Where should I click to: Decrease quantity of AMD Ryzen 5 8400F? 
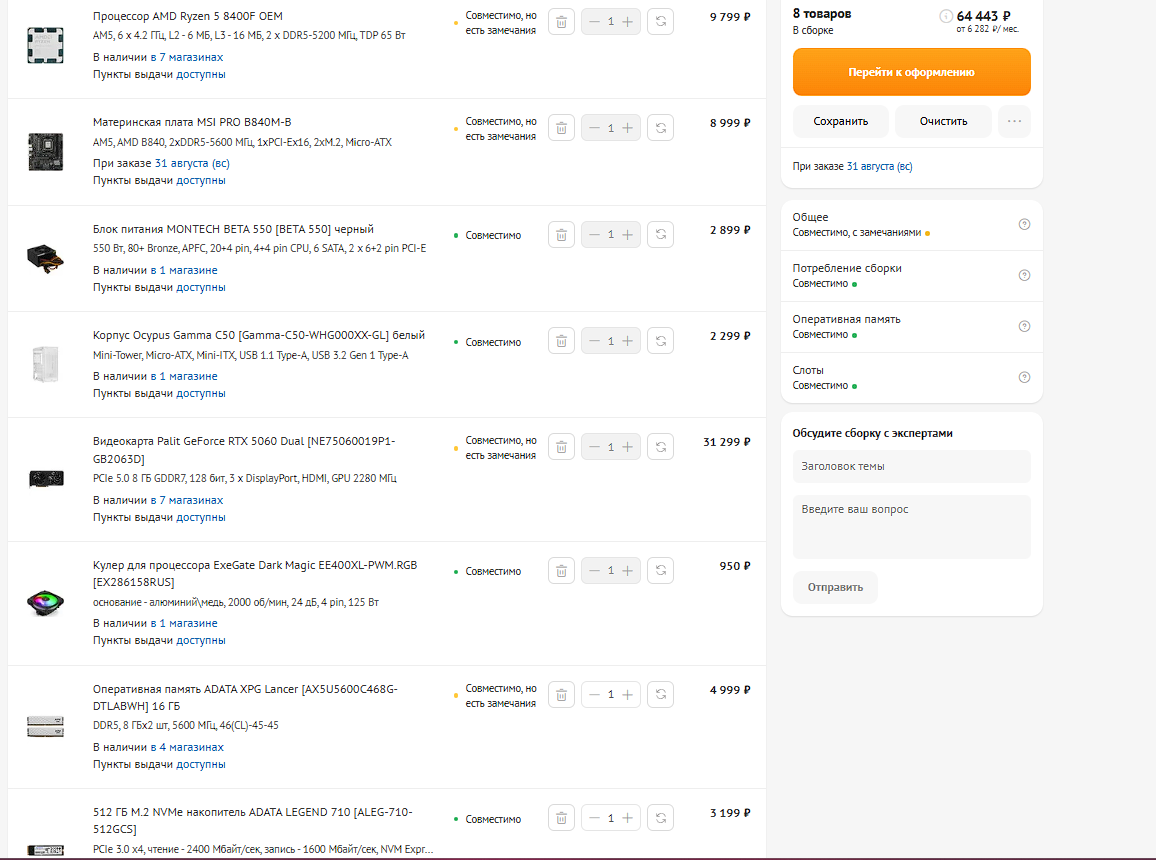pos(594,21)
